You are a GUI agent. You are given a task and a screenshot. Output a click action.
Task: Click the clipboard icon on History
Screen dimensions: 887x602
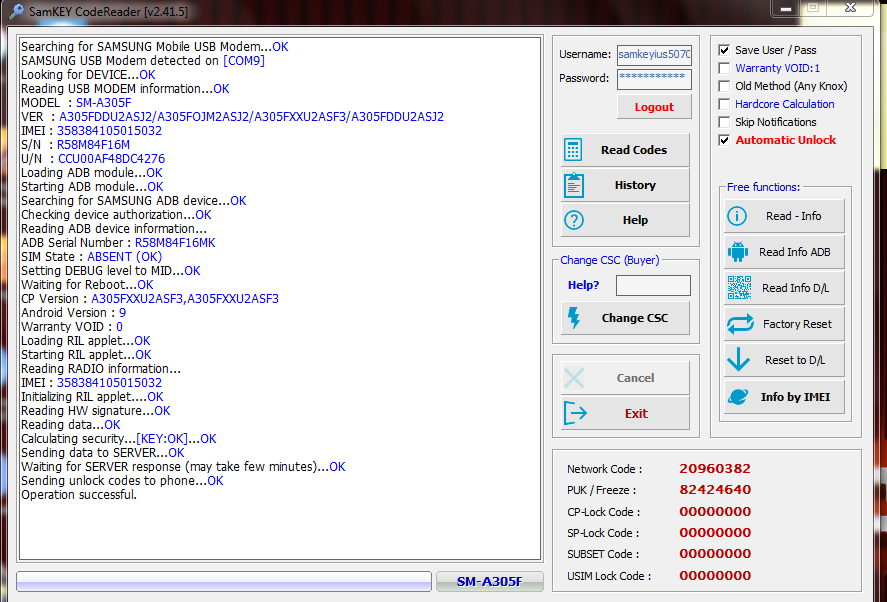pyautogui.click(x=574, y=185)
